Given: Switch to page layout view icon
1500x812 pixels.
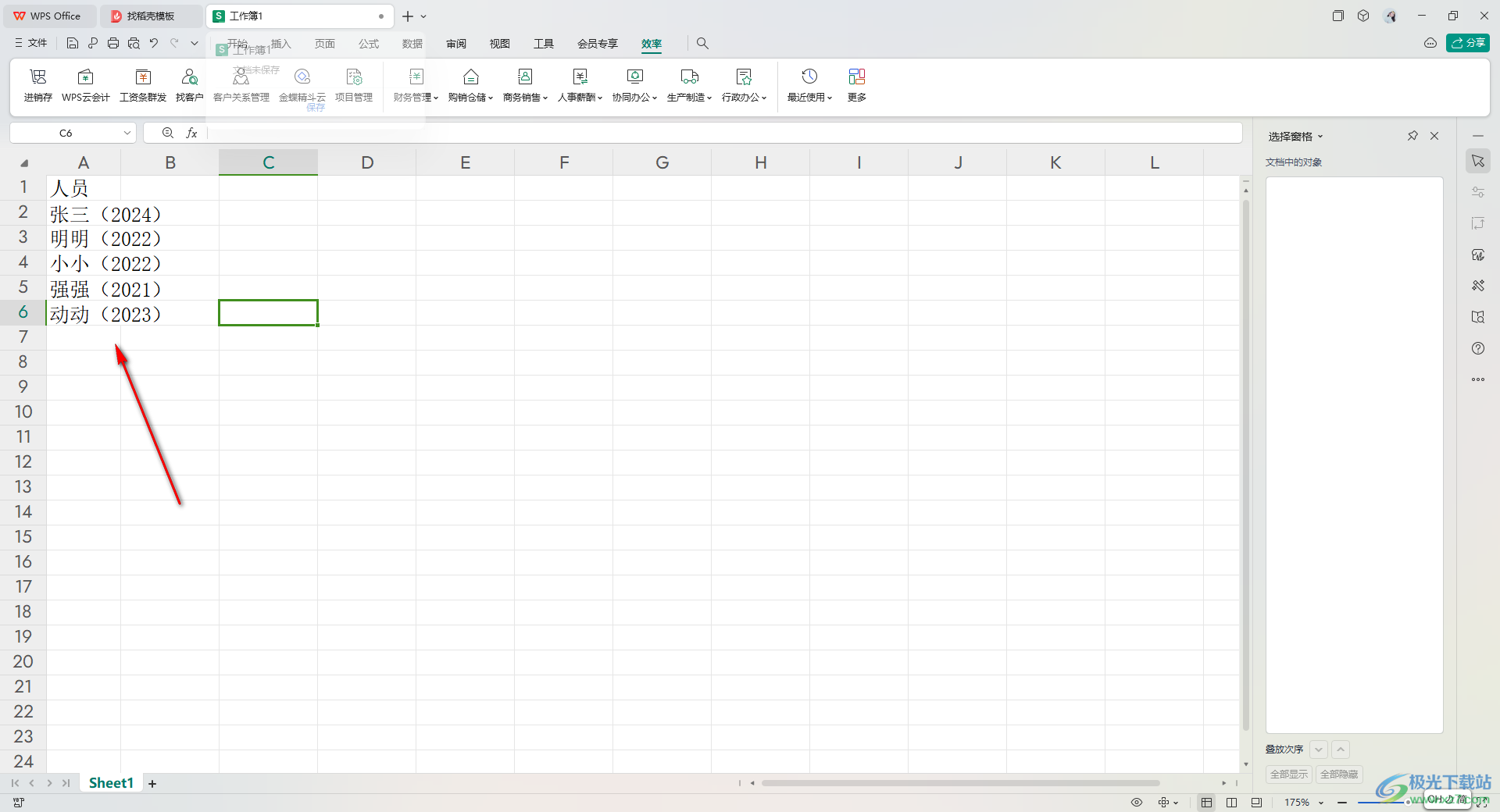Looking at the screenshot, I should coord(1256,803).
